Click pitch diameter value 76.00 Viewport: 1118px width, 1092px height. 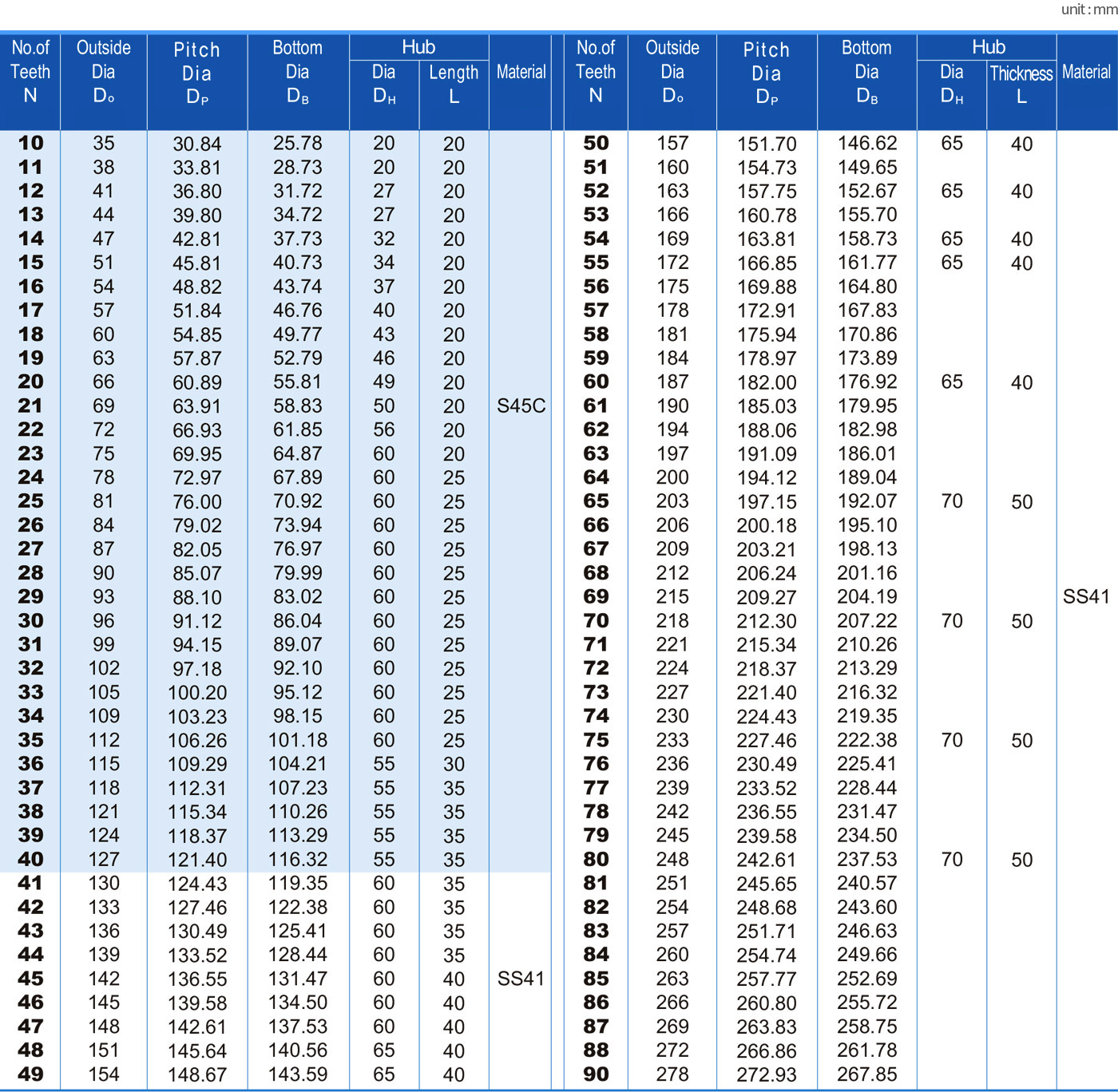click(197, 502)
